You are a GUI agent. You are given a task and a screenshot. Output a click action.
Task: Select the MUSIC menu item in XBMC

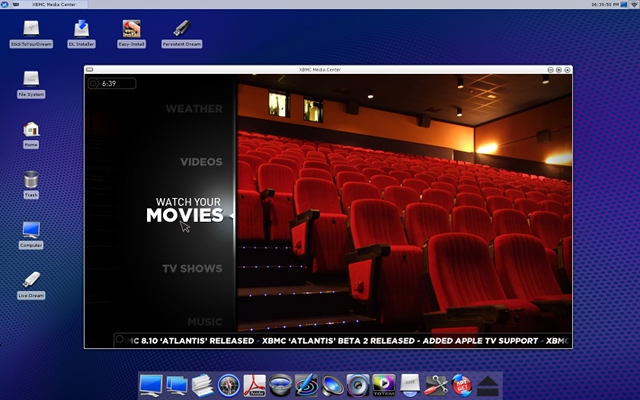(x=205, y=322)
